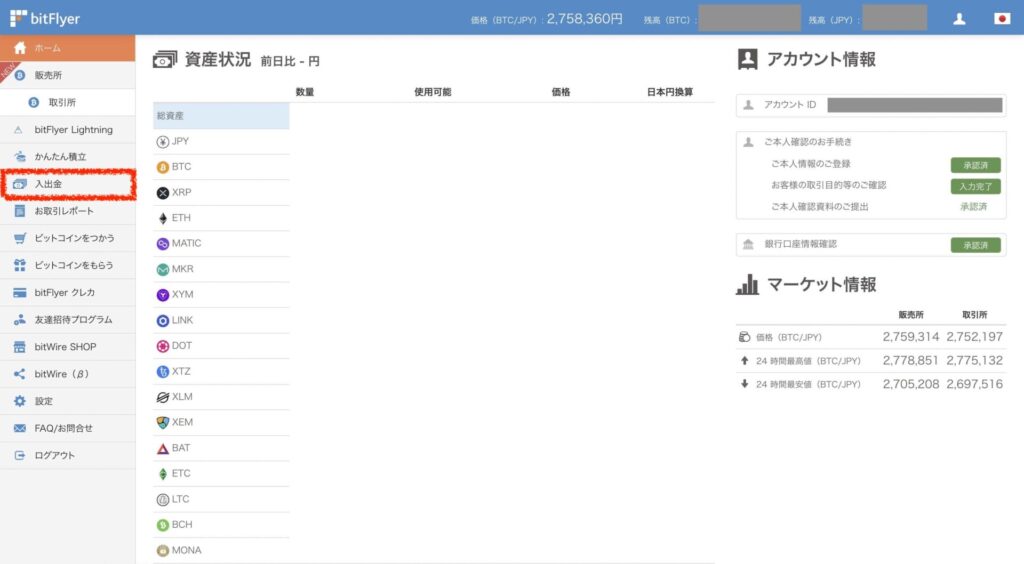Click the マーケット情報 bar chart icon
Viewport: 1024px width, 564px height.
[747, 285]
